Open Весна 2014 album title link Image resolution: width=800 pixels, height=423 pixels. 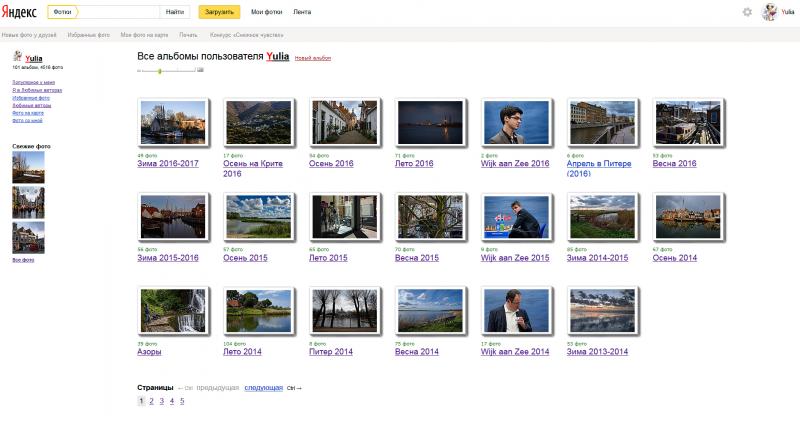[417, 352]
